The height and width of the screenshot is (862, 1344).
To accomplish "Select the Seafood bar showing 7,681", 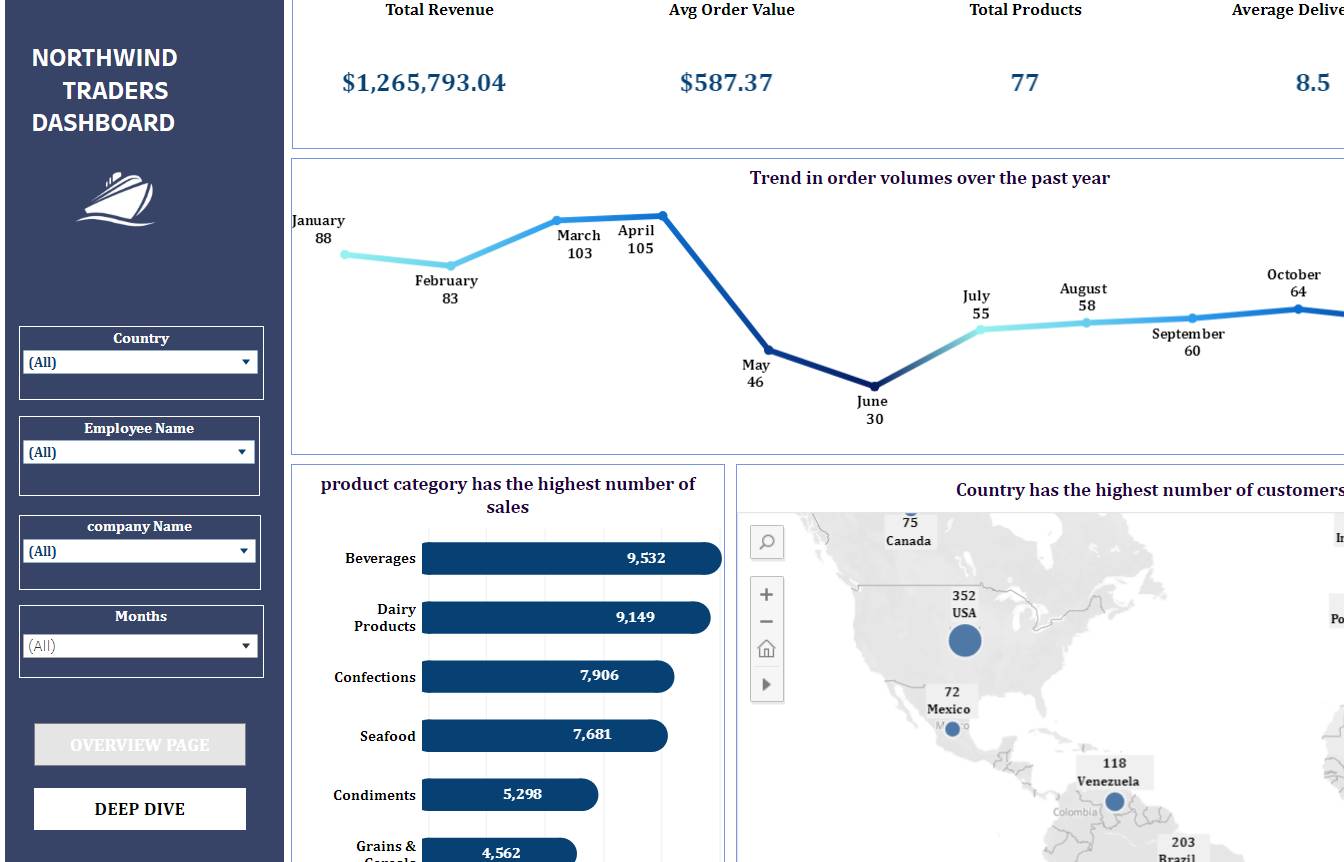I will 544,735.
